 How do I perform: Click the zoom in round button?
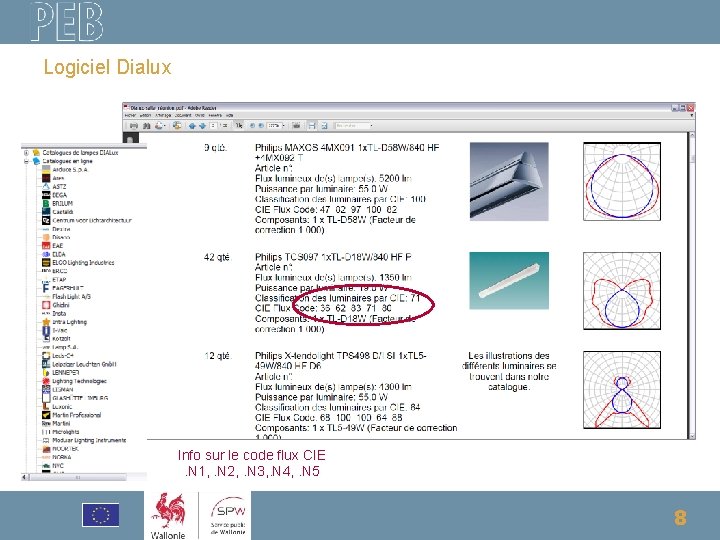tap(261, 125)
